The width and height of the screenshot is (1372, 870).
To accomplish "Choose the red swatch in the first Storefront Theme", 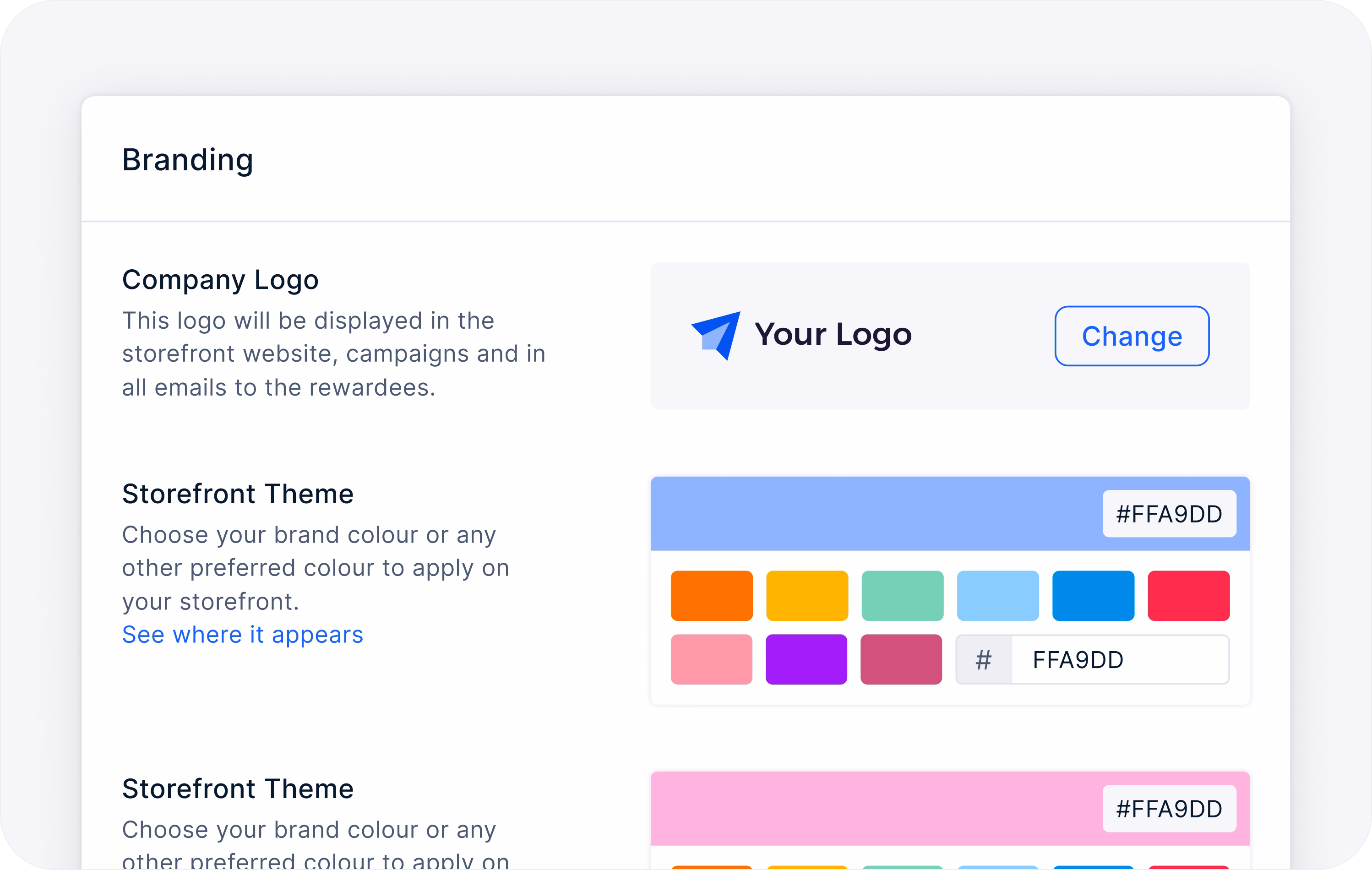I will 1188,595.
